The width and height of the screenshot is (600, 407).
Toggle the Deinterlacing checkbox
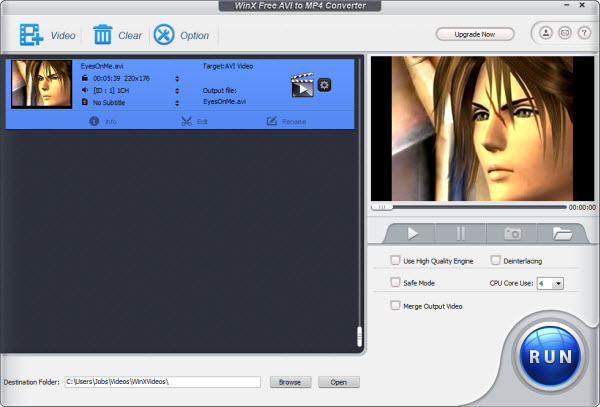496,260
